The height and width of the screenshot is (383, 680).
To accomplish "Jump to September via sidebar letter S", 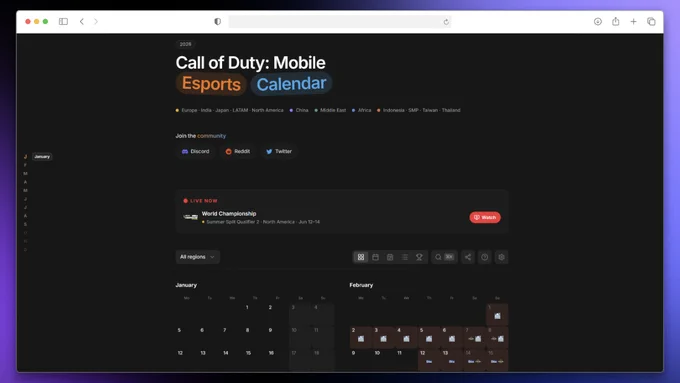I will click(x=25, y=224).
